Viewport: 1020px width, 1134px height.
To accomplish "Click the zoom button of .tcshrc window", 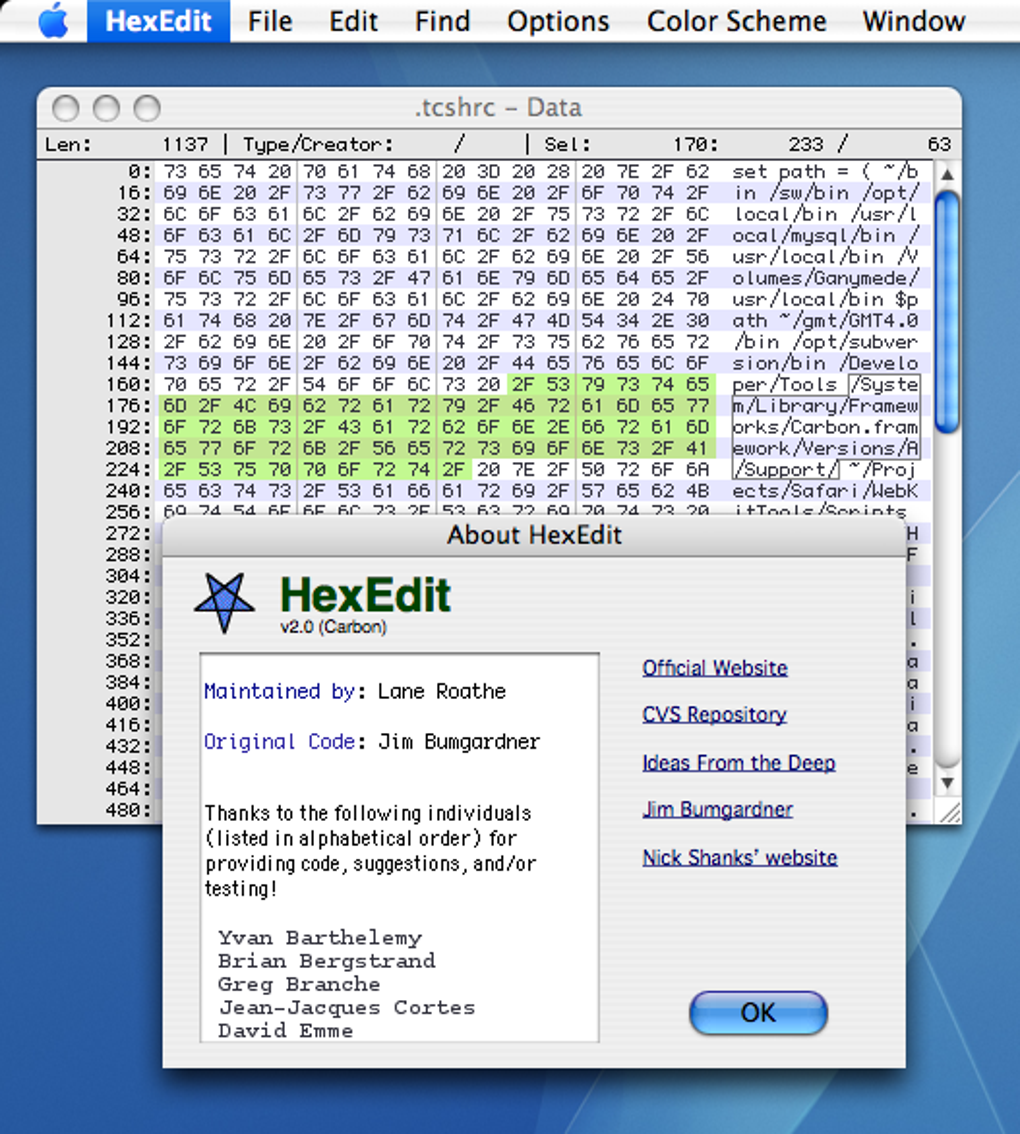I will click(x=147, y=108).
